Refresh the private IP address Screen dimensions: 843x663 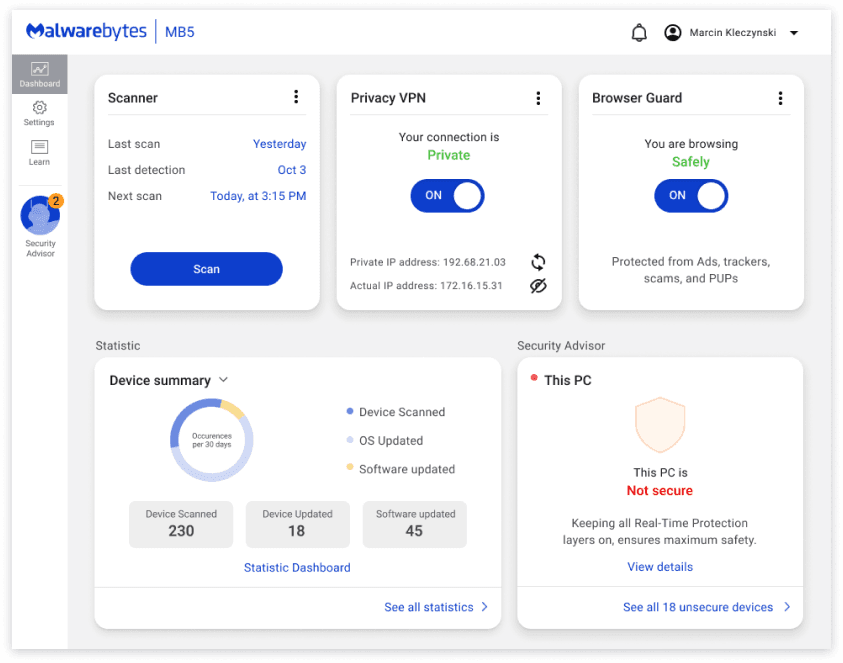click(538, 262)
